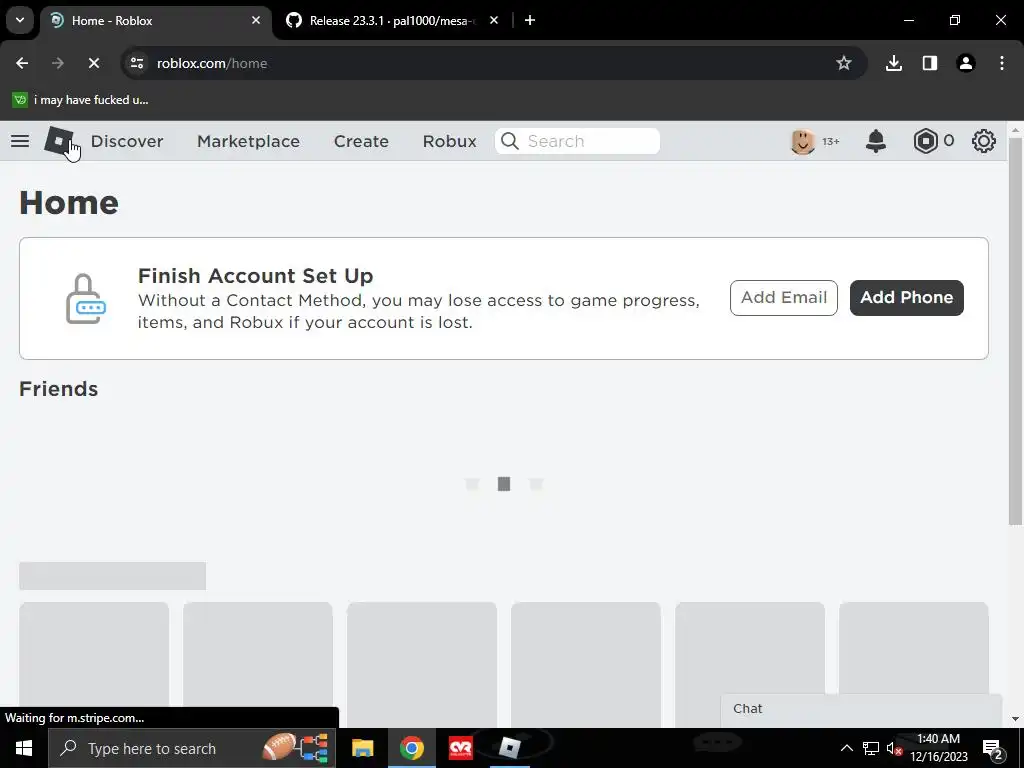This screenshot has width=1024, height=768.
Task: Open the Robux balance icon
Action: [x=925, y=141]
